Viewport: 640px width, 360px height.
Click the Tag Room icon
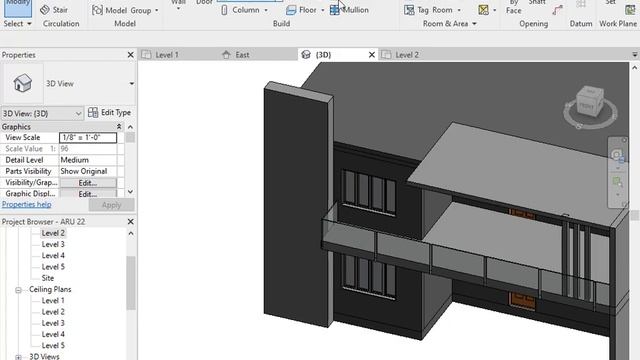click(409, 10)
